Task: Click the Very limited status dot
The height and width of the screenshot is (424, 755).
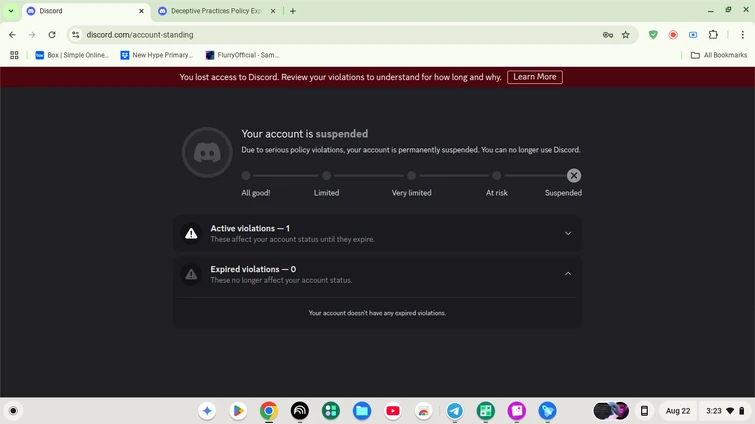Action: pos(411,176)
